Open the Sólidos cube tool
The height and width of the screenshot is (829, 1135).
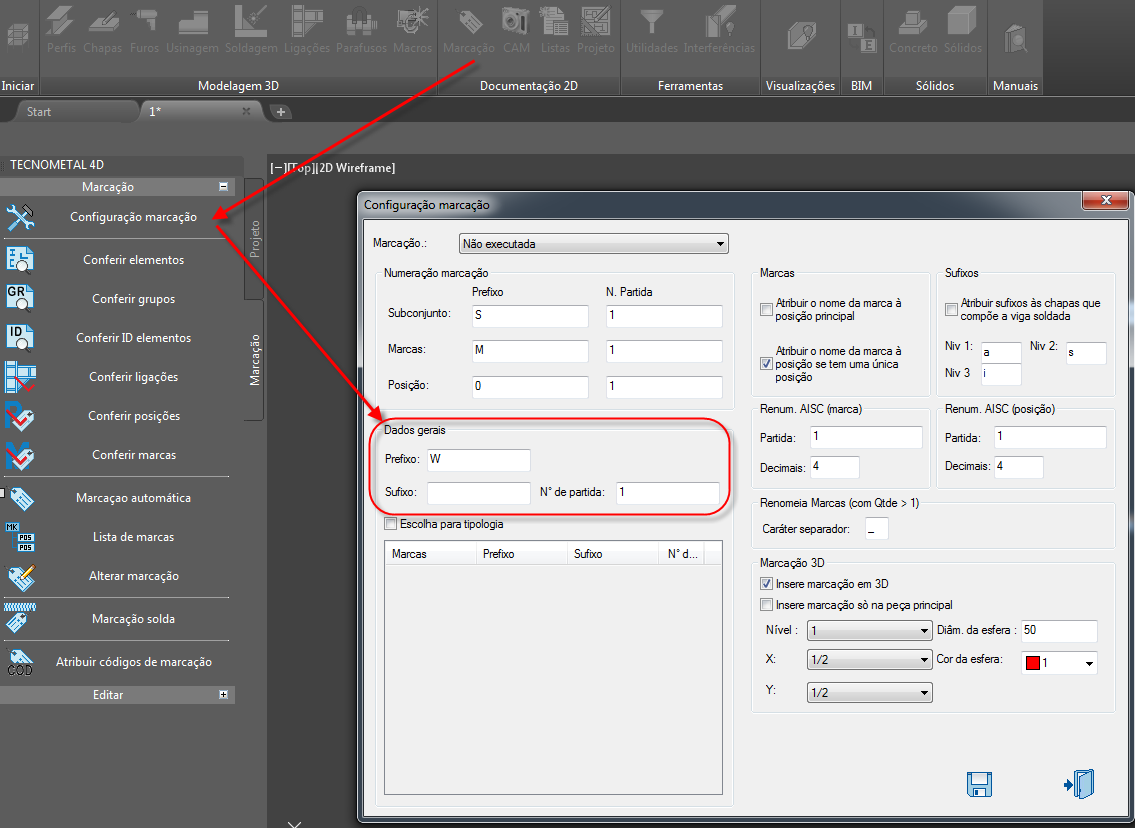click(963, 30)
